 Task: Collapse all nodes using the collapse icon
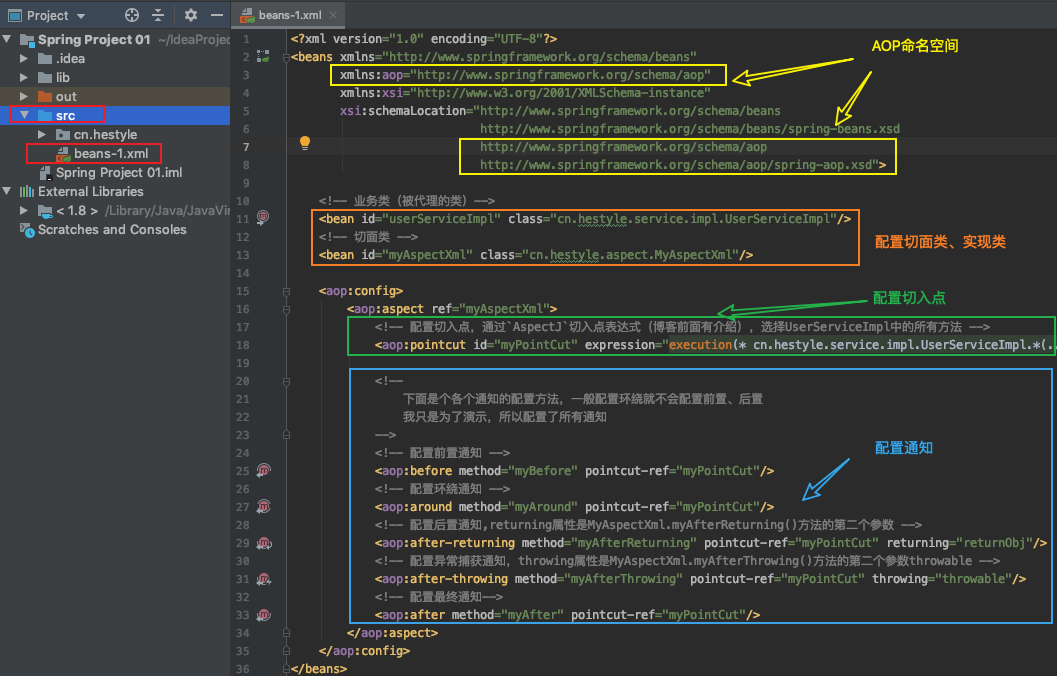[160, 16]
